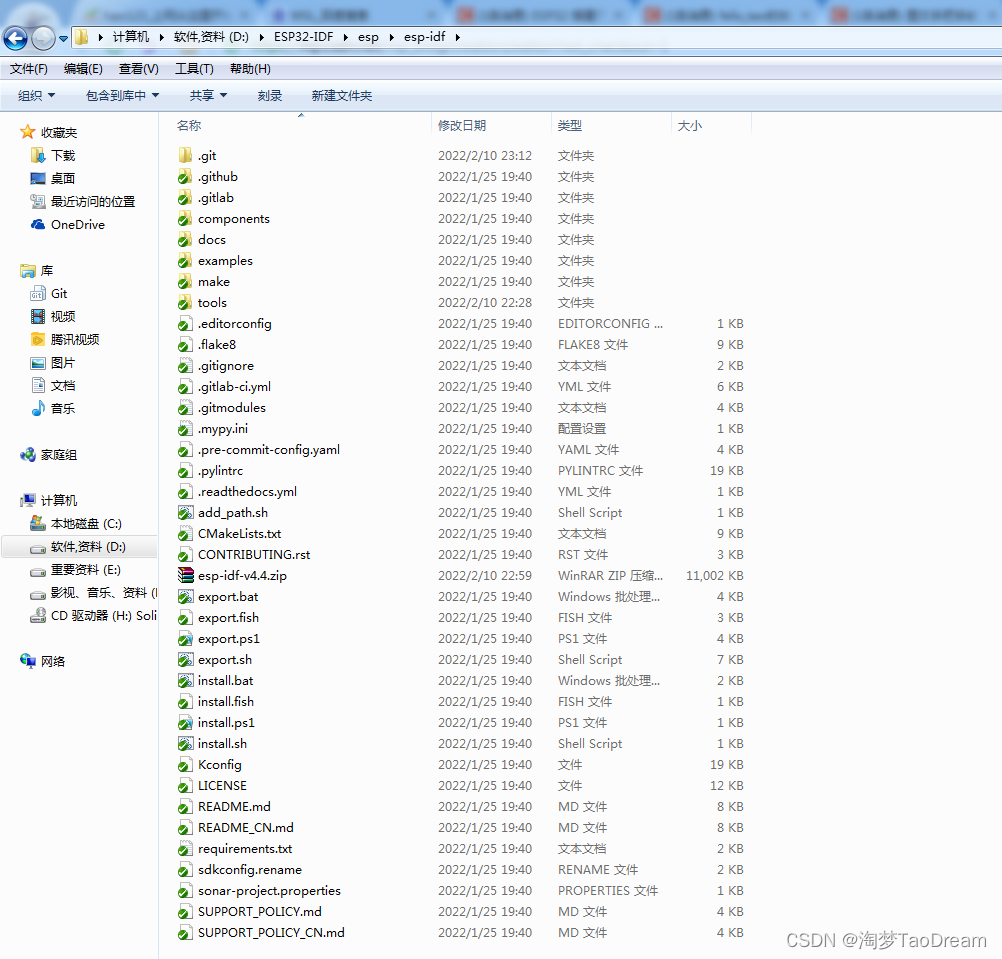1002x959 pixels.
Task: Open the 工具(T) menu
Action: click(194, 69)
